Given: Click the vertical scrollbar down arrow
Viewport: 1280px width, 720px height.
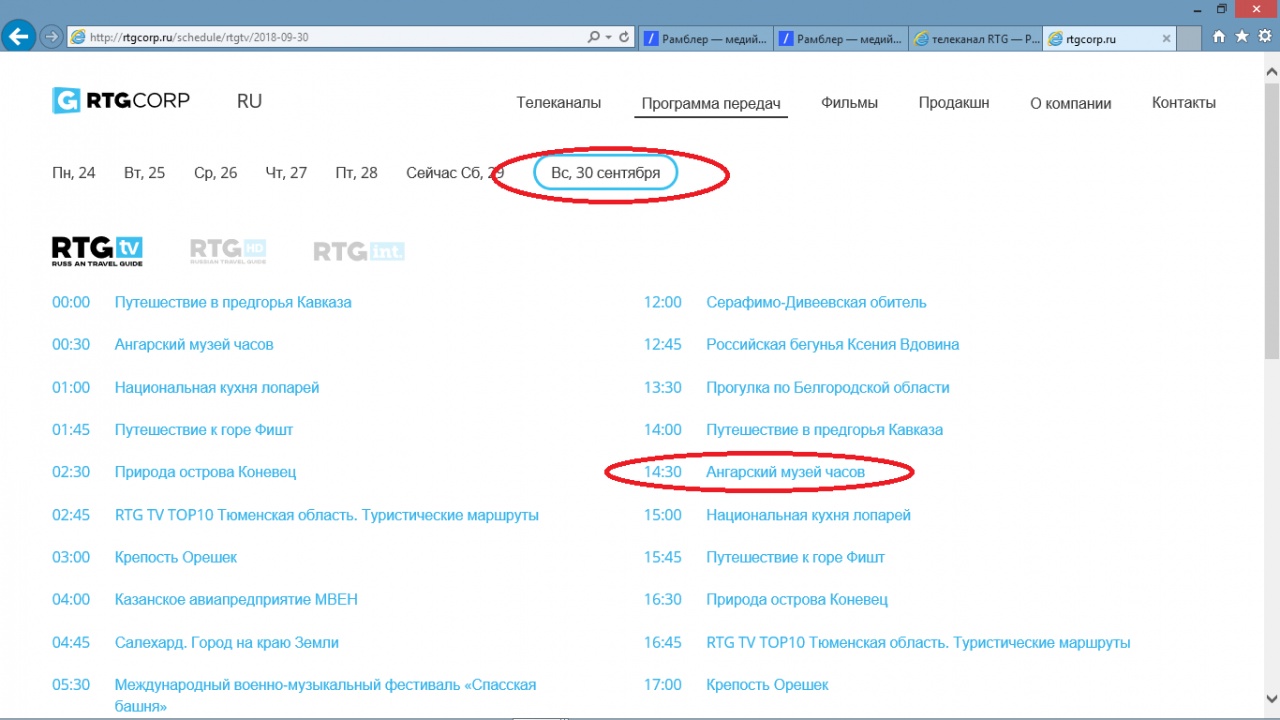Looking at the screenshot, I should [x=1271, y=698].
